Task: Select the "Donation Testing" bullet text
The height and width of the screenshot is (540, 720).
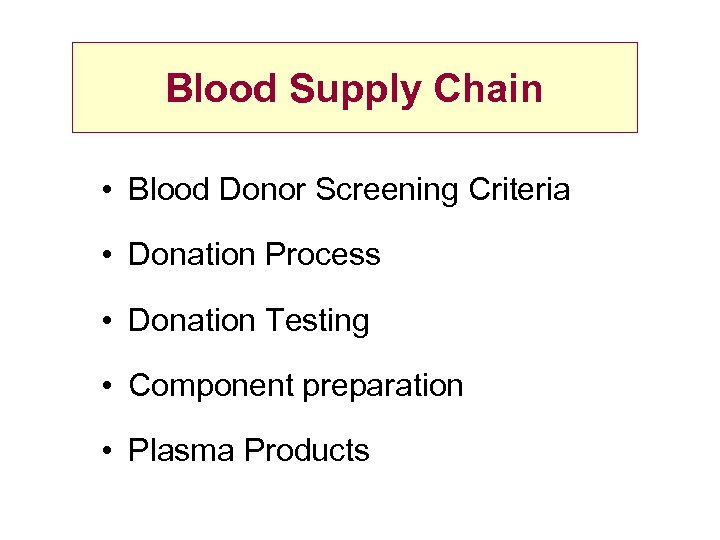Action: tap(249, 320)
